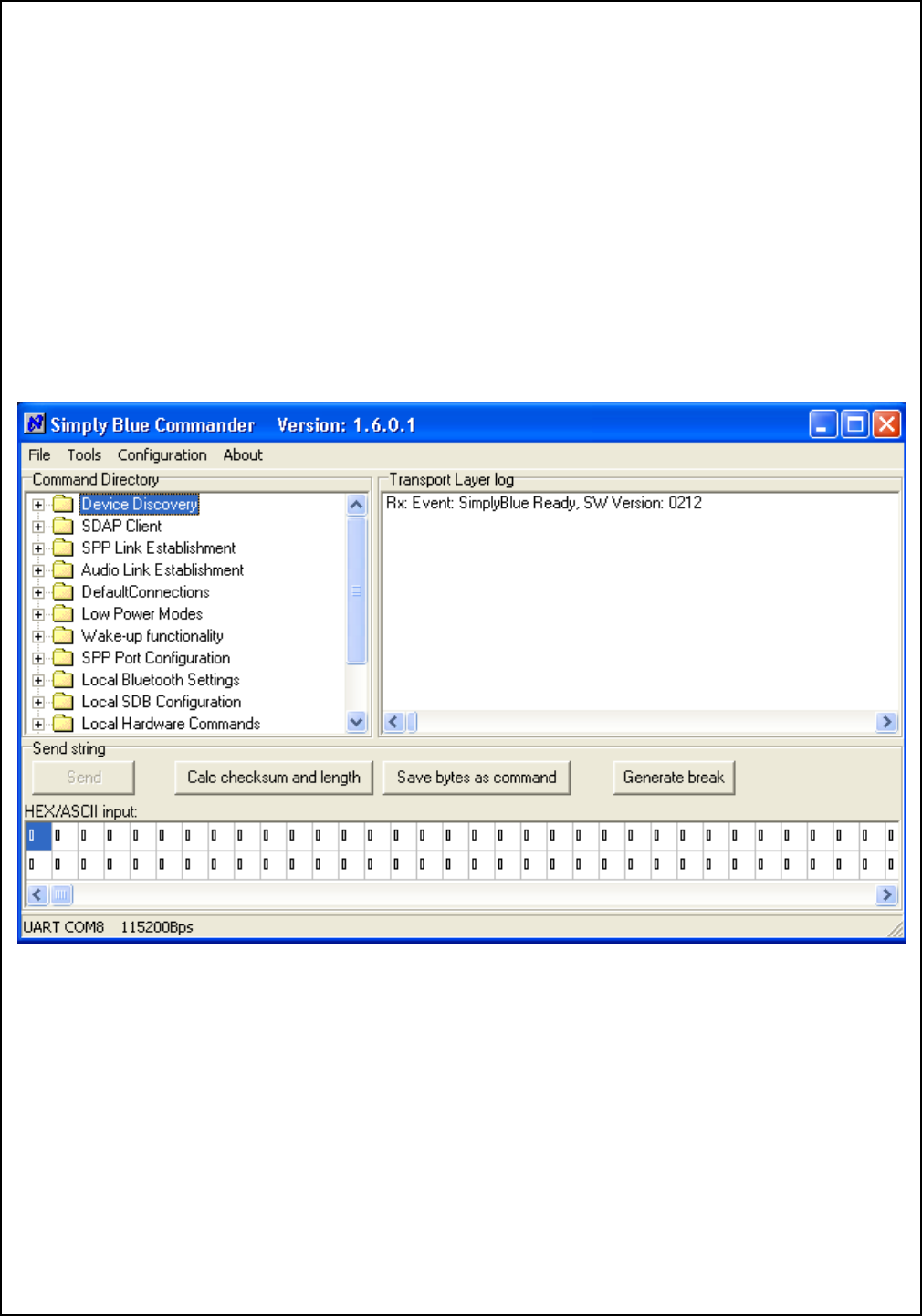Expand the Low Power Modes node
This screenshot has height=1316, width=922.
38,614
